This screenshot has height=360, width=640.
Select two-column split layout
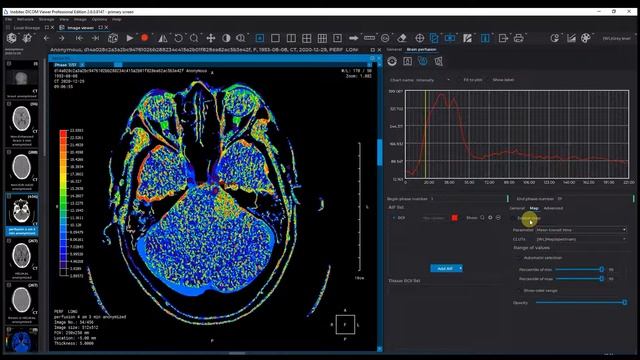point(291,38)
